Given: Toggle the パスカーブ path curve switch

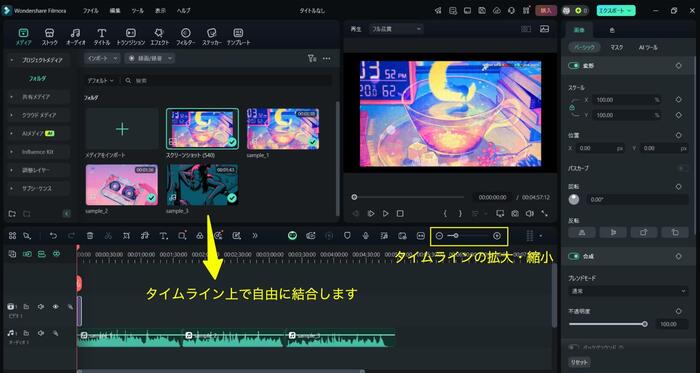Looking at the screenshot, I should 682,169.
